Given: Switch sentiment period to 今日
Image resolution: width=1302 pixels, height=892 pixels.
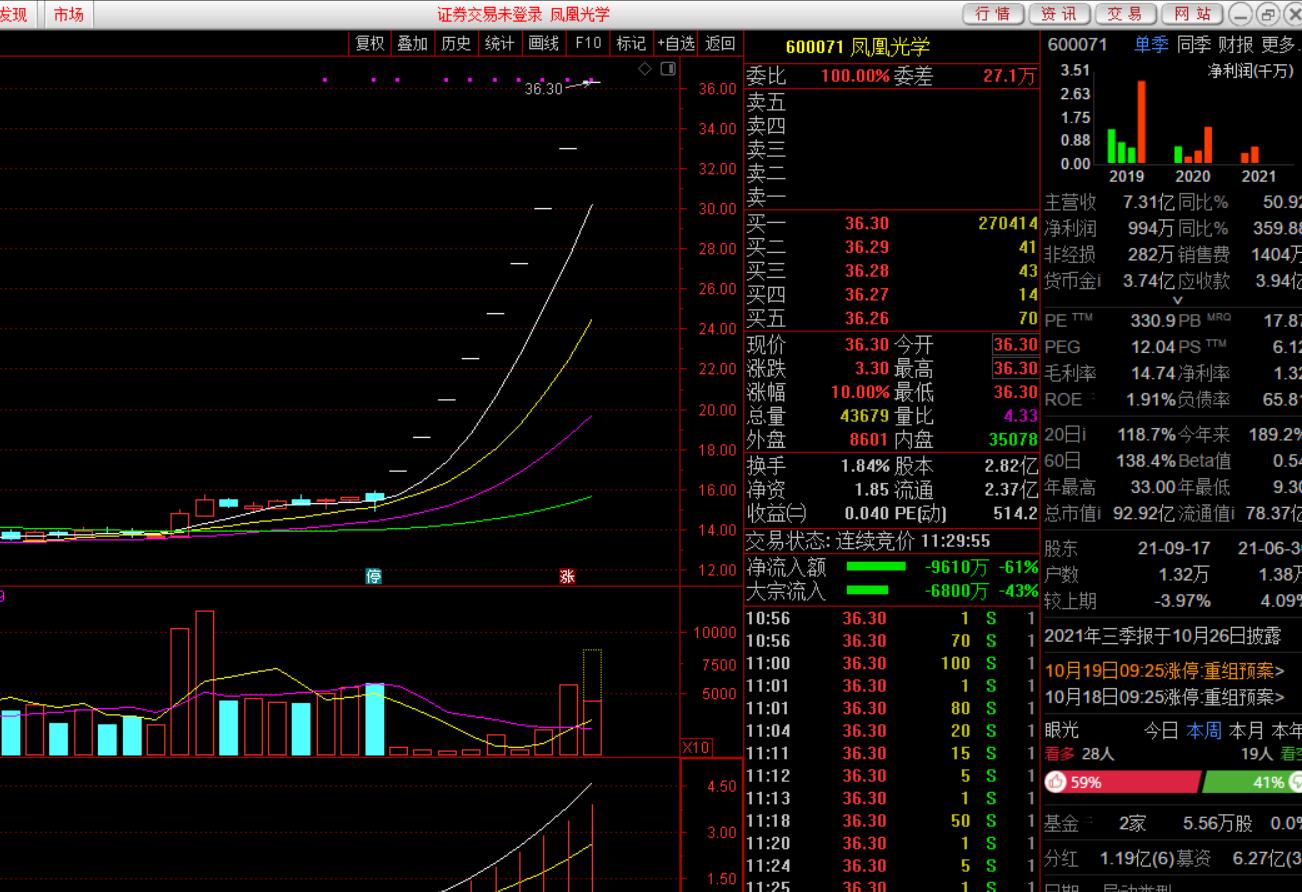Looking at the screenshot, I should 1161,731.
